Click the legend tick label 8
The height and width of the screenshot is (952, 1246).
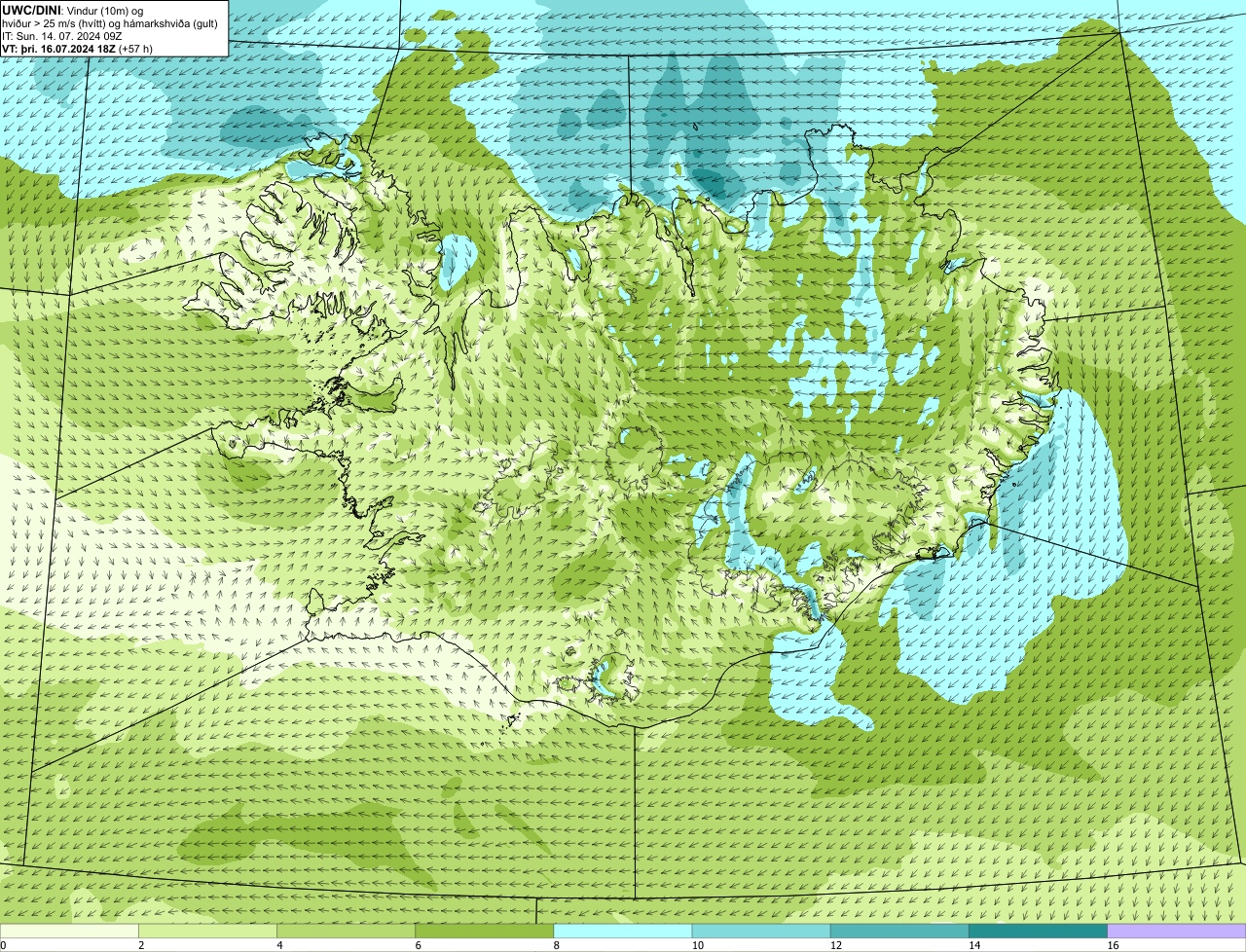point(557,945)
